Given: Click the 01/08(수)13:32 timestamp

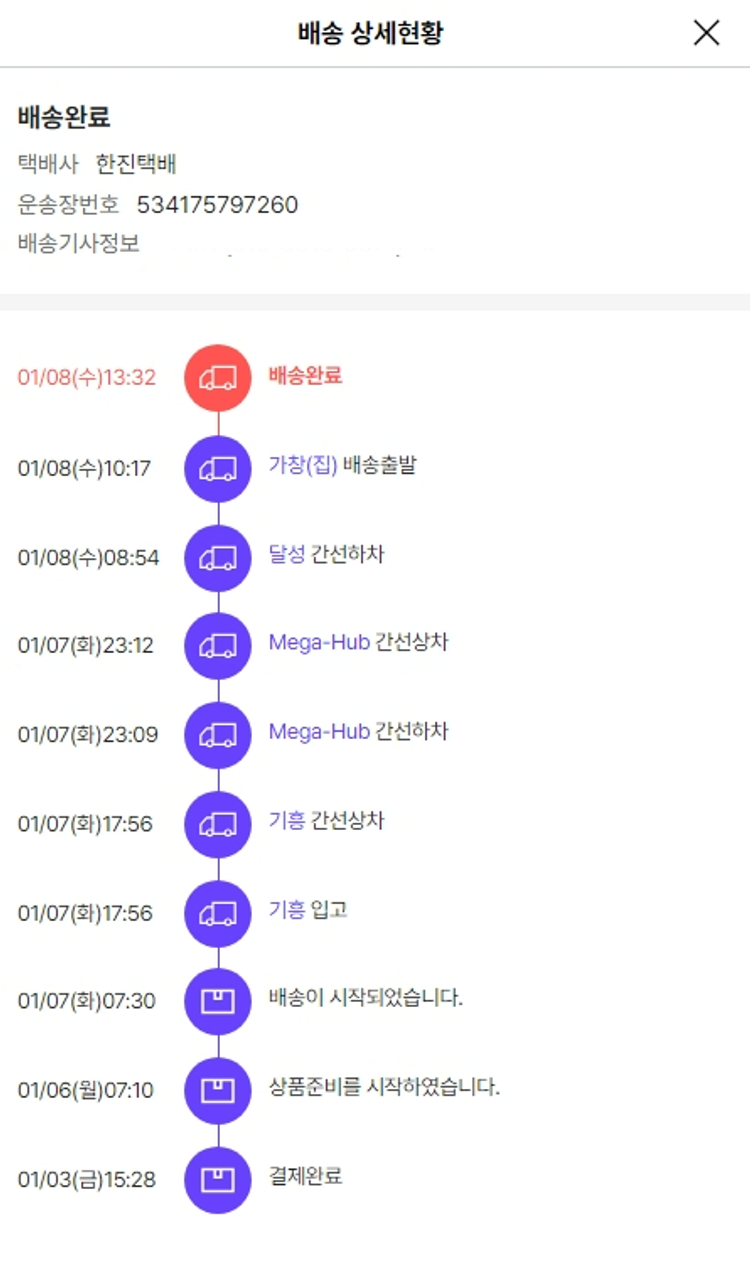Looking at the screenshot, I should pyautogui.click(x=87, y=378).
